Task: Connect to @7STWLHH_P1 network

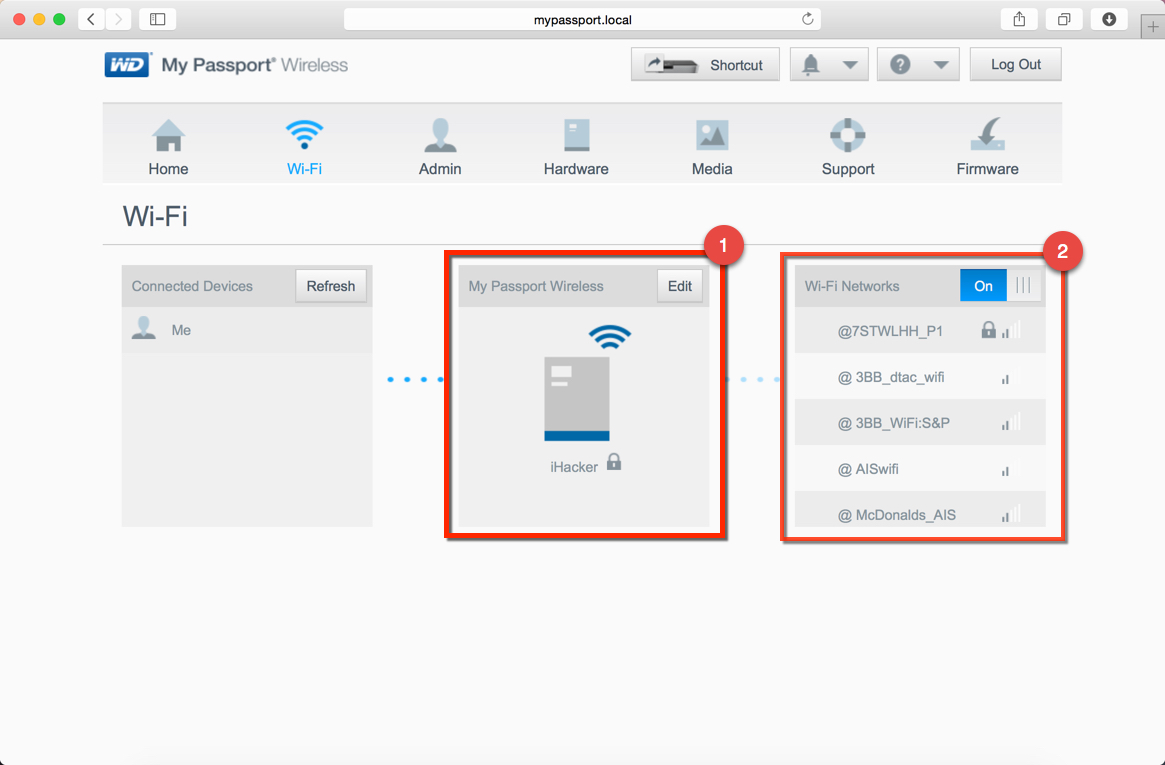Action: coord(920,331)
